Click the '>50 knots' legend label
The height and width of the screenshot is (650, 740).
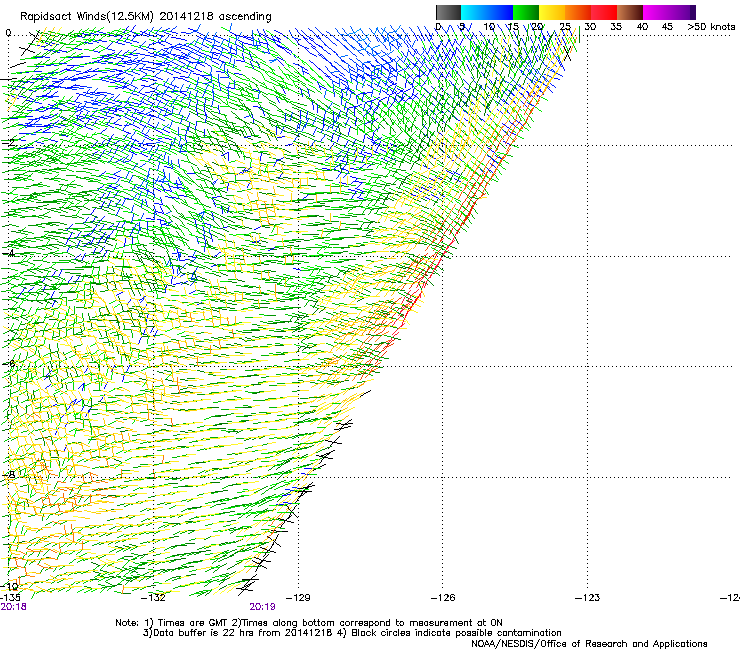click(711, 26)
